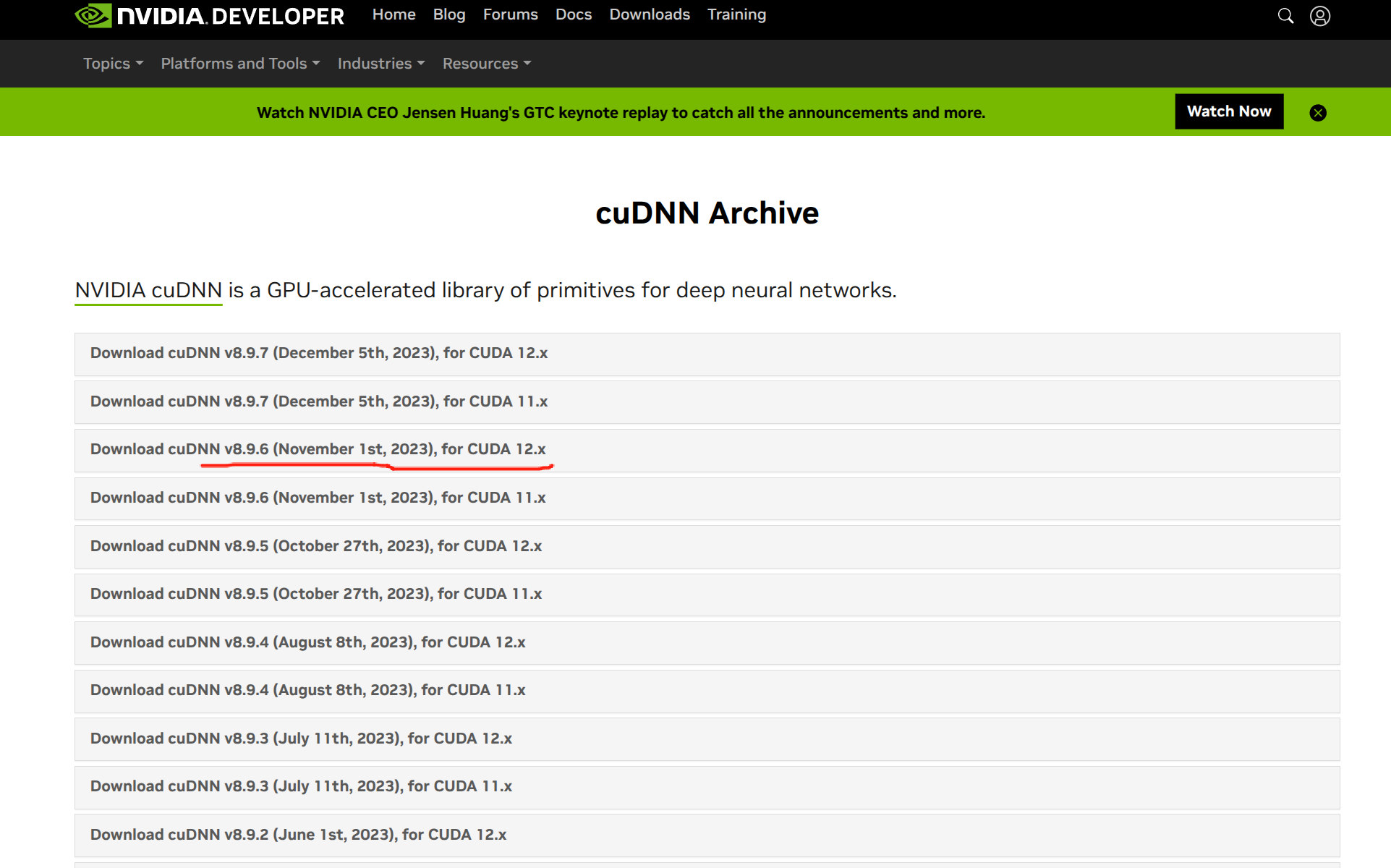The image size is (1391, 868).
Task: Open the search magnifier icon
Action: coord(1285,16)
